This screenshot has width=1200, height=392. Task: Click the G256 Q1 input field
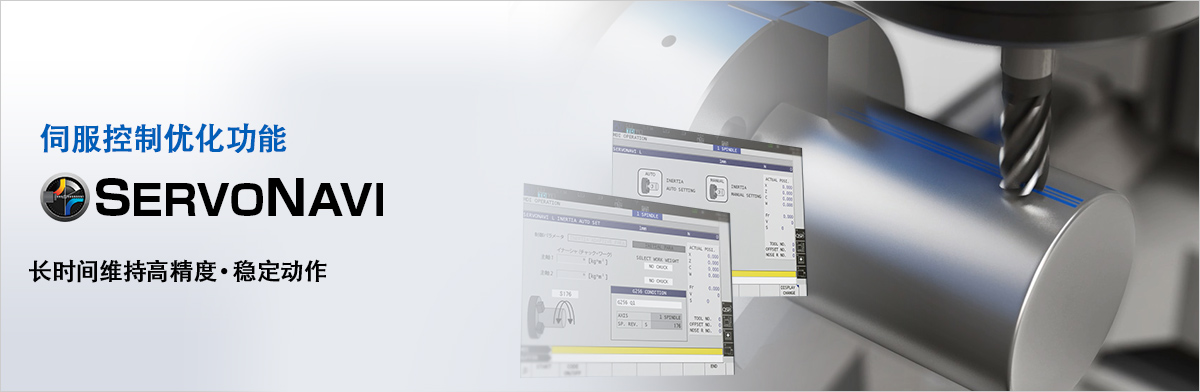pyautogui.click(x=647, y=301)
